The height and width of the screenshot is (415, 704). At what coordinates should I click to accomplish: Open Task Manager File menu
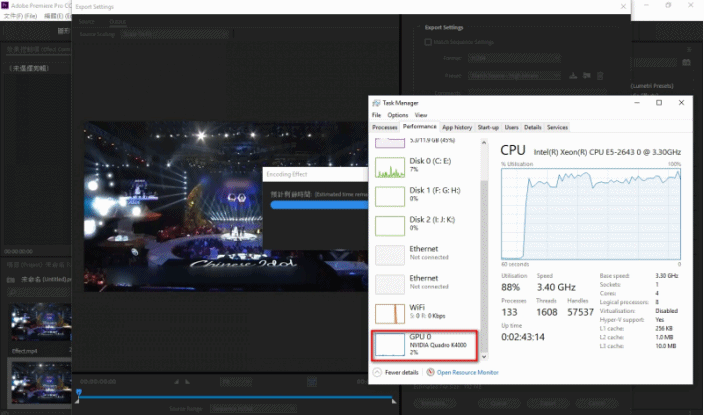(376, 115)
